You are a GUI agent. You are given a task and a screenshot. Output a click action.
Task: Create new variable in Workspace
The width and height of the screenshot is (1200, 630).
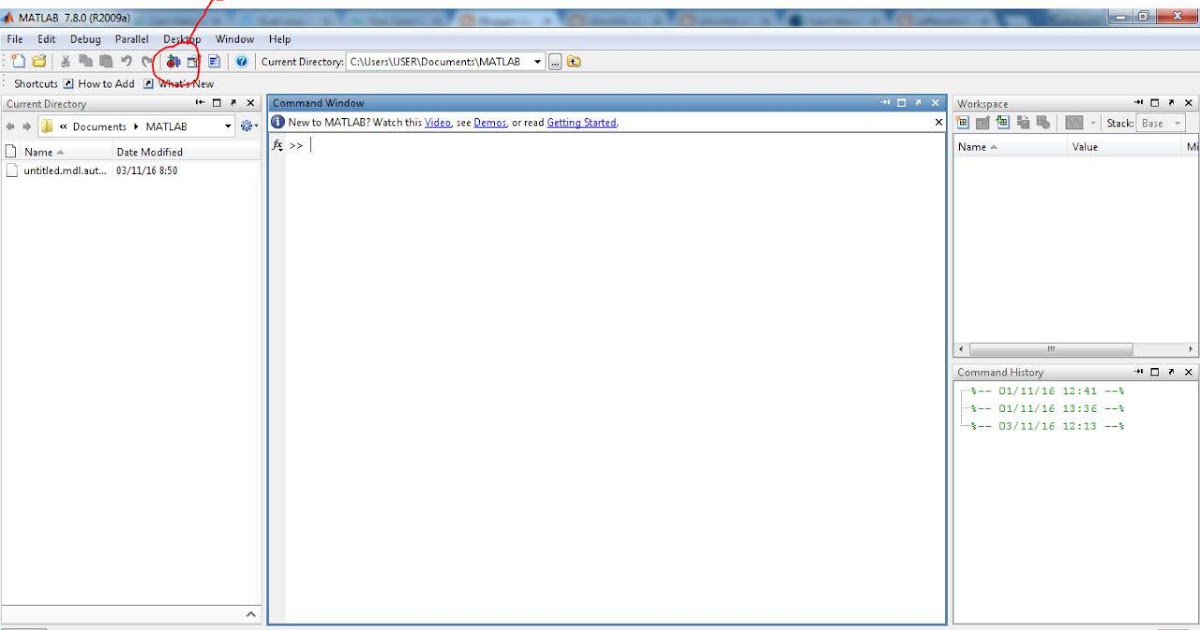click(963, 123)
